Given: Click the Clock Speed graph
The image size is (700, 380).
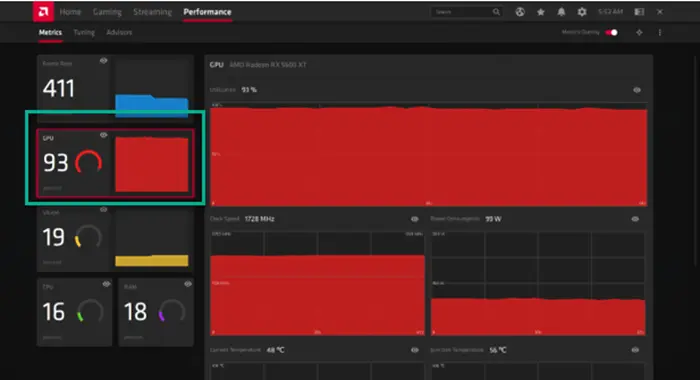Looking at the screenshot, I should [317, 283].
